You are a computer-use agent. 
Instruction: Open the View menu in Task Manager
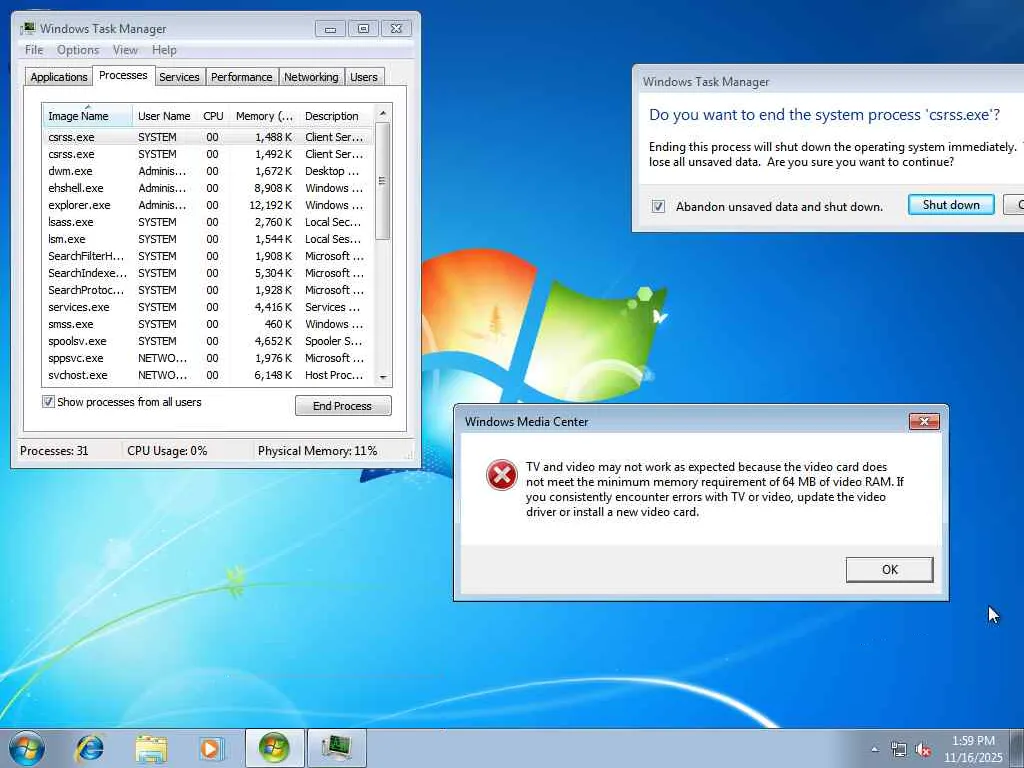point(125,50)
